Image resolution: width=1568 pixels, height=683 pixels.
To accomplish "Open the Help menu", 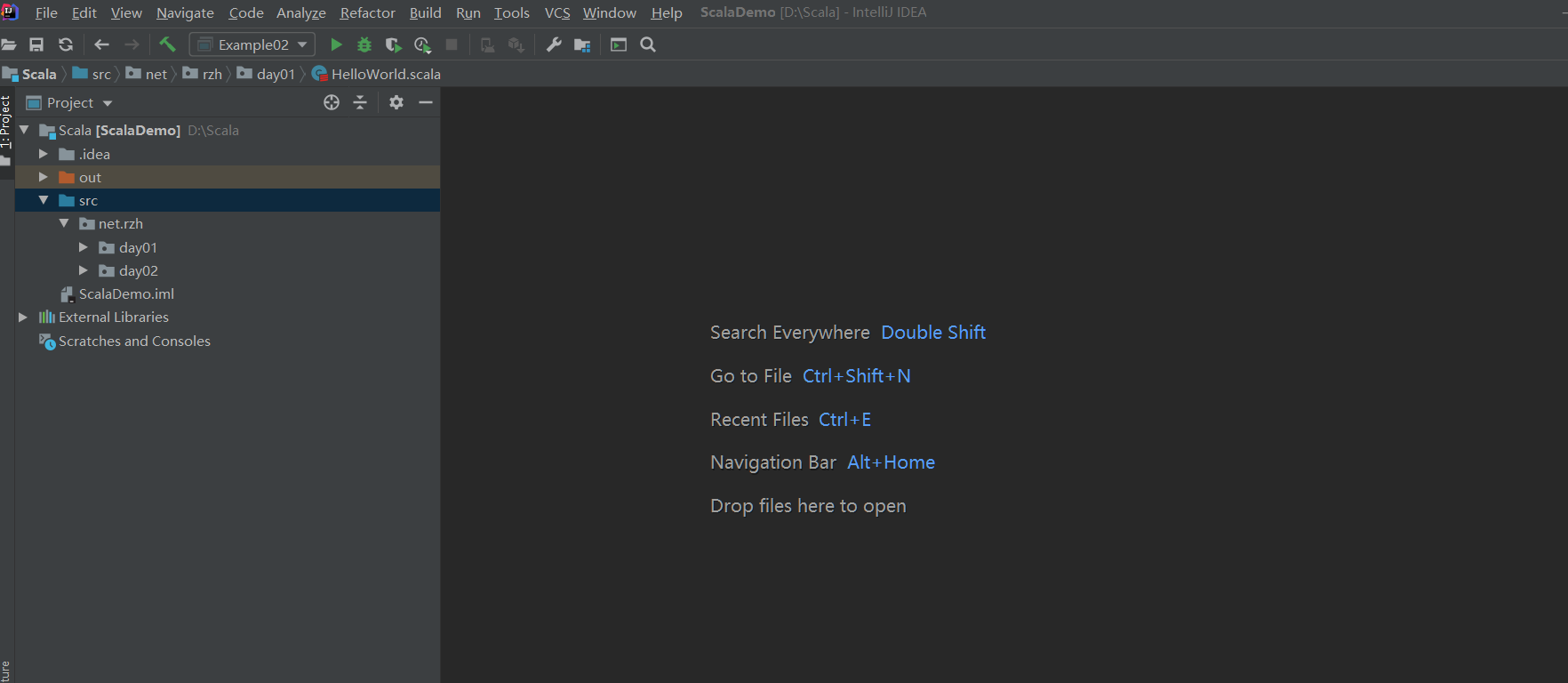I will (667, 12).
